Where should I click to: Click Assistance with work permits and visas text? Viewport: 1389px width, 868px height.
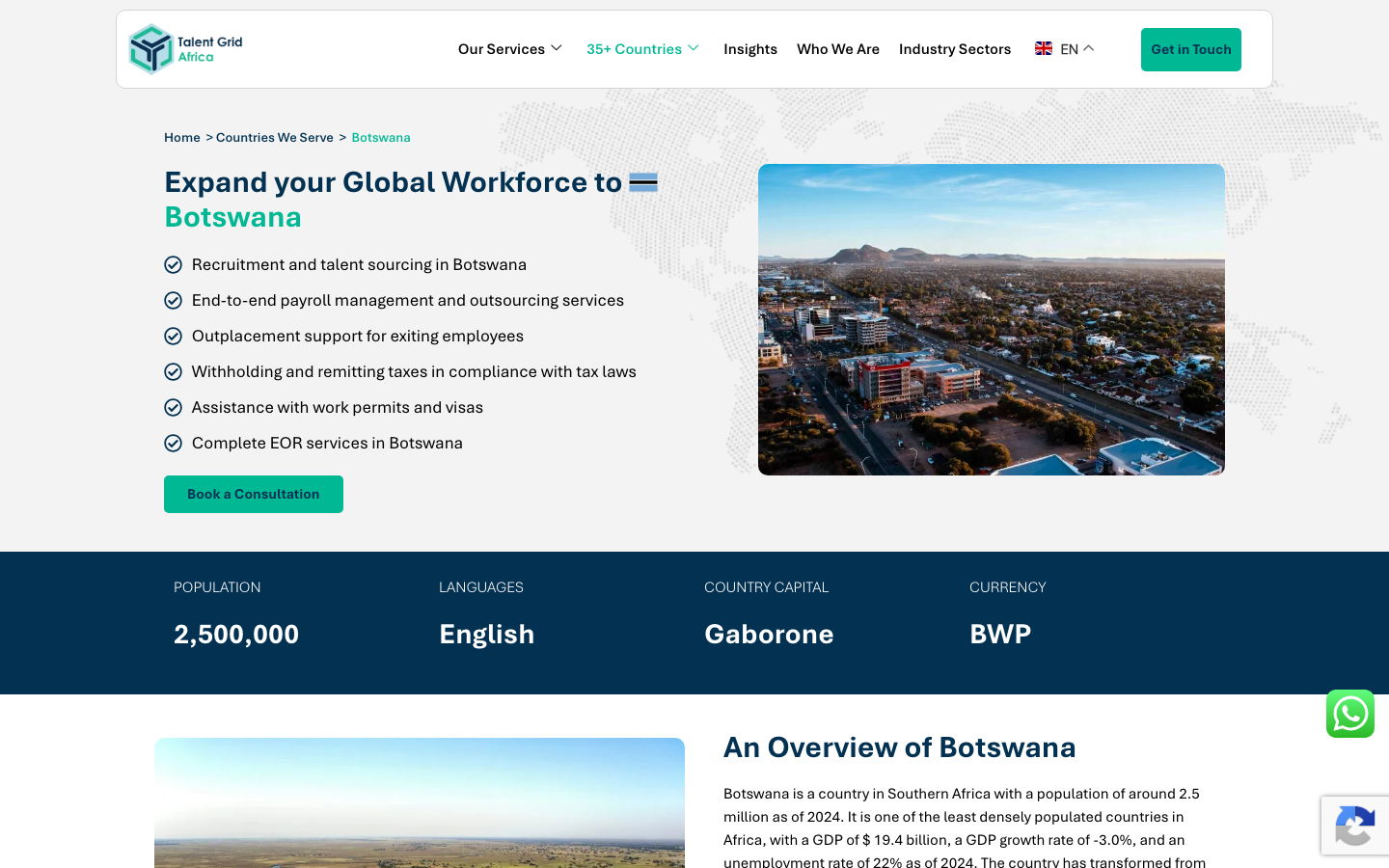click(338, 407)
